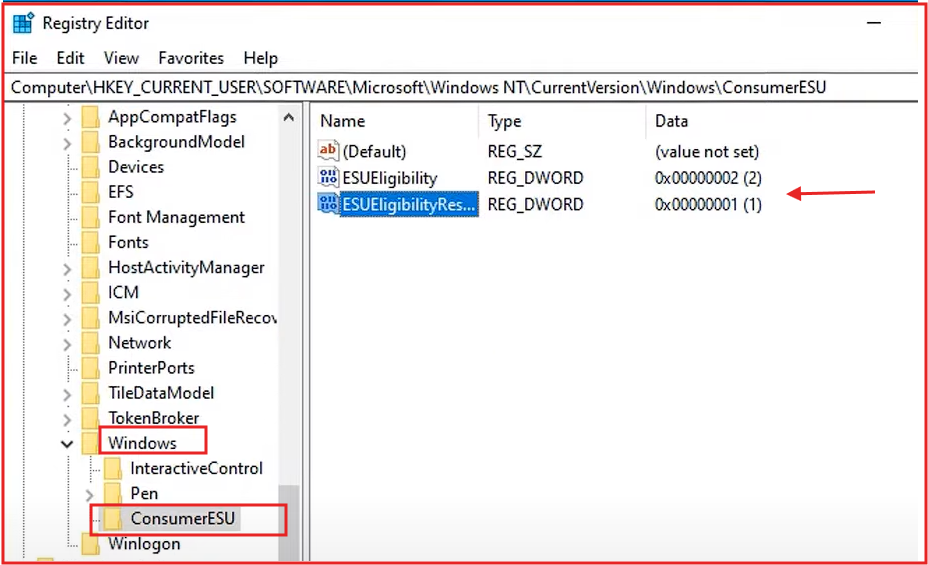Click the (Default) string value icon
Screen dimensions: 928x565
click(x=328, y=151)
